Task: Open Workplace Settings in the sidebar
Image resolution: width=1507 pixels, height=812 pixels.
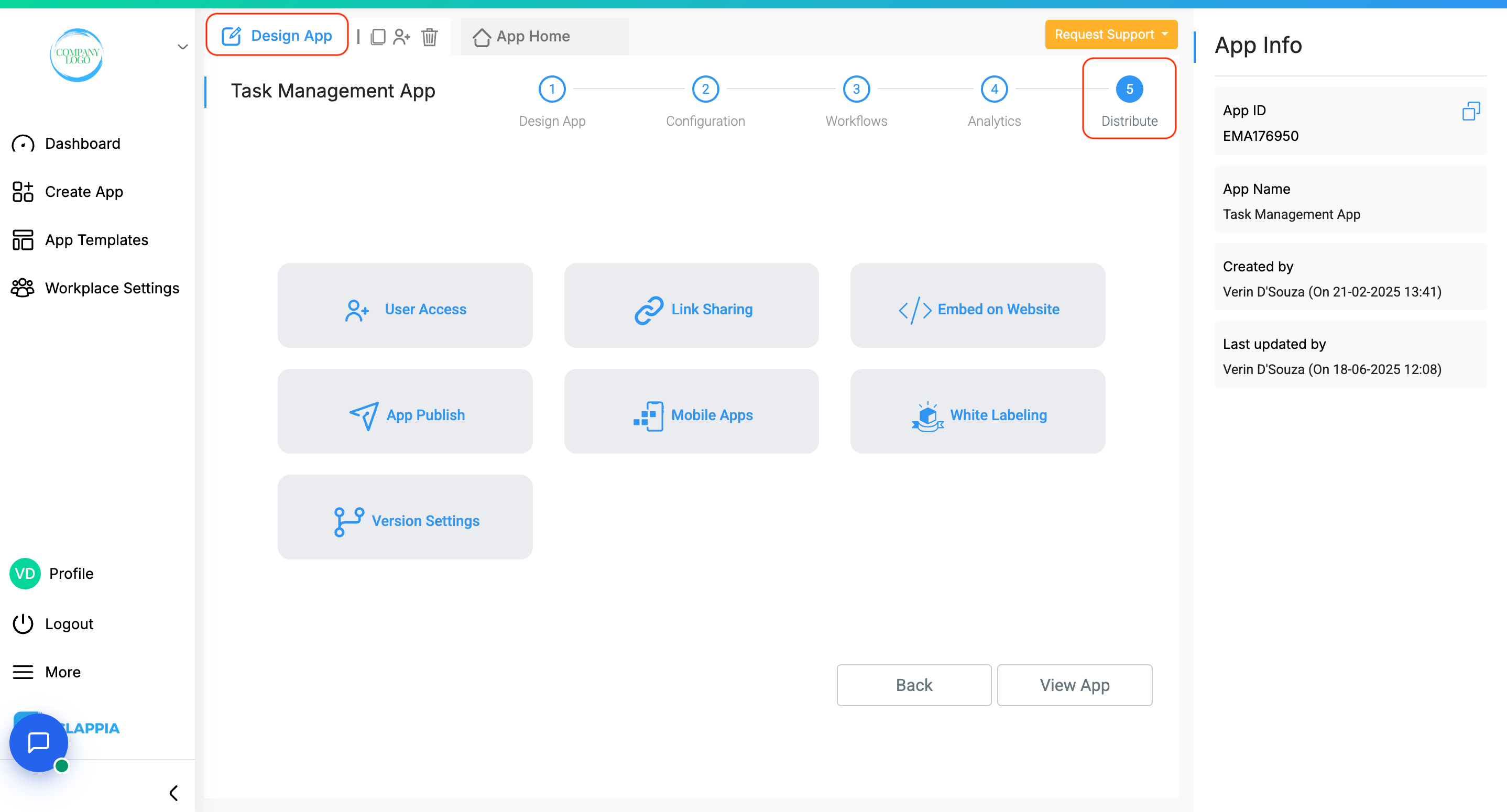Action: click(112, 288)
